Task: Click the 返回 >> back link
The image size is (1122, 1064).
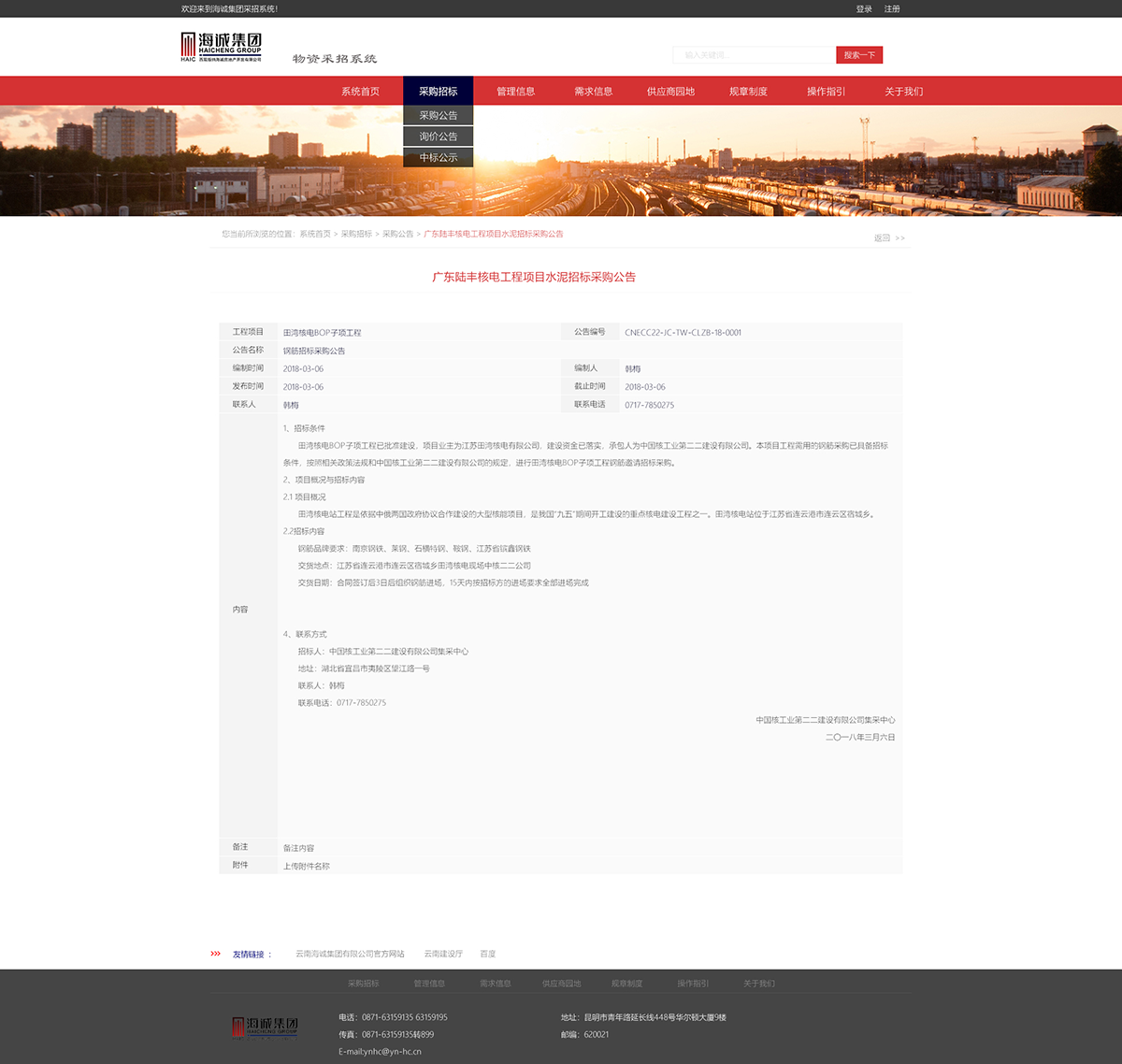Action: 889,238
